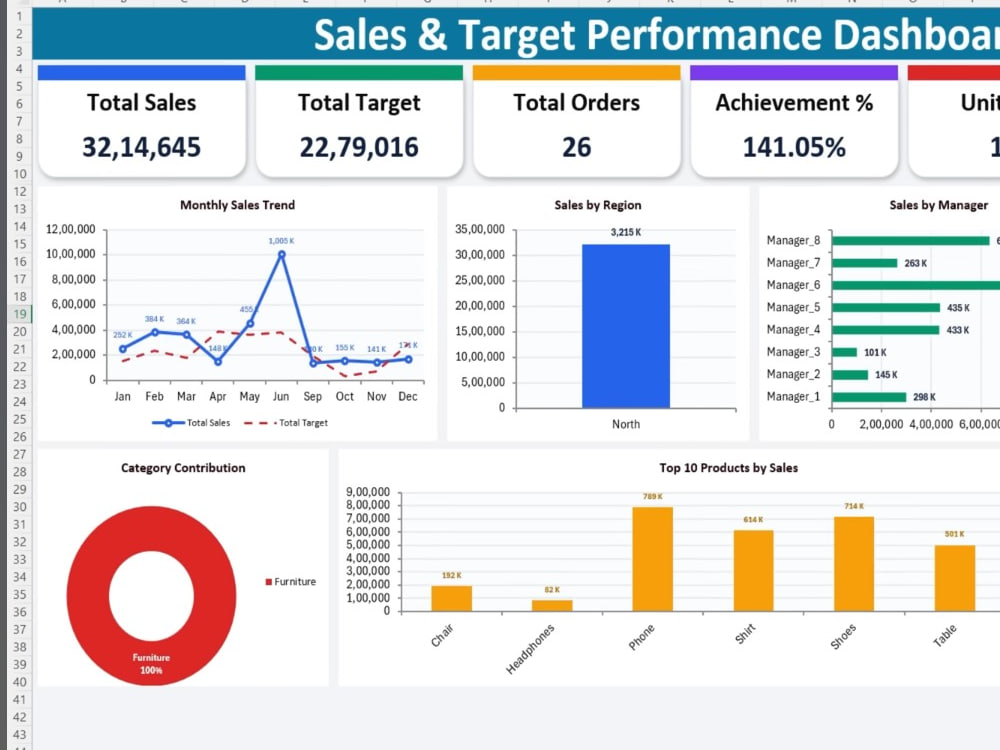Click the Manager_3 axis label
This screenshot has height=750, width=1000.
click(793, 352)
